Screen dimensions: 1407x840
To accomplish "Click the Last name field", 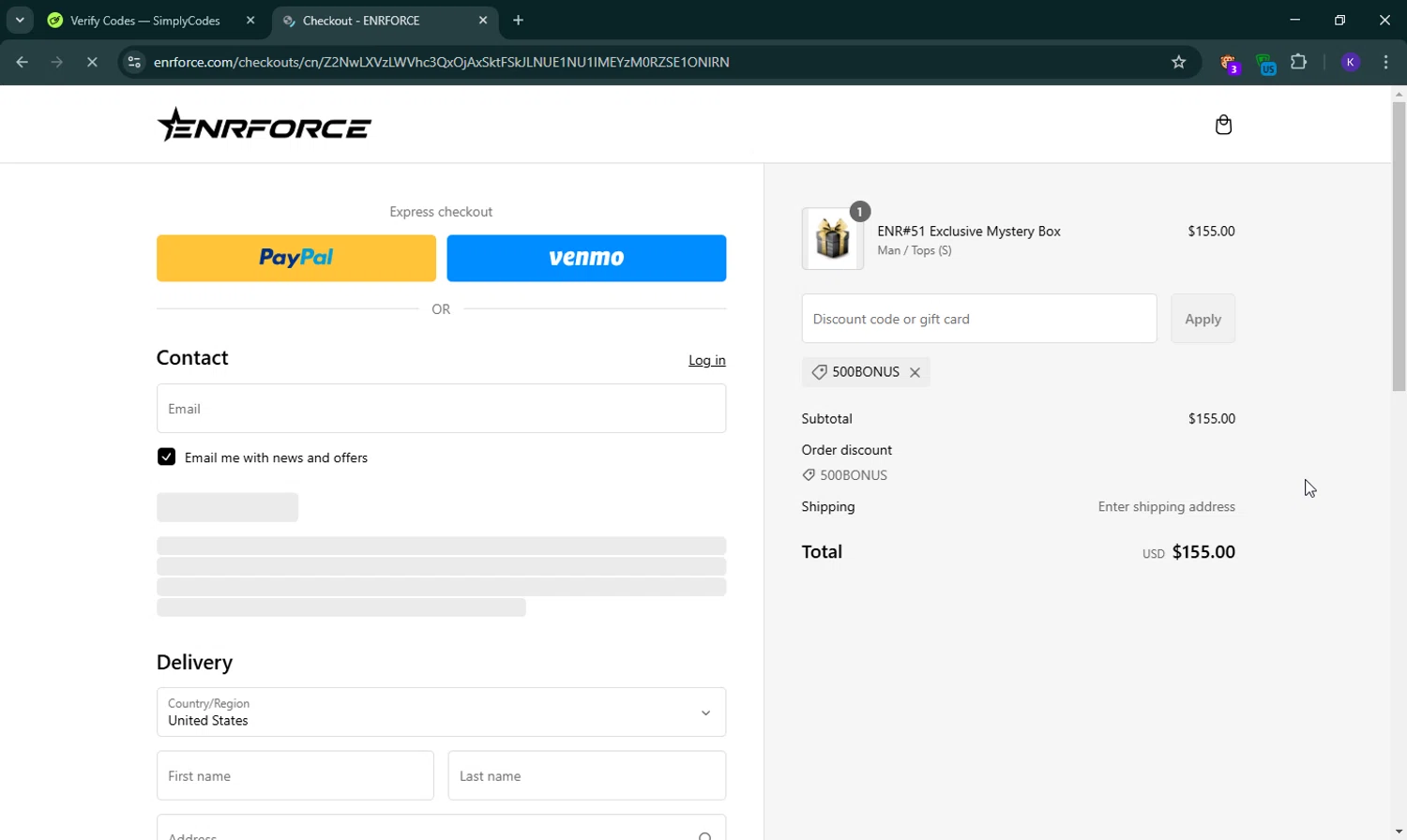I will pos(587,775).
